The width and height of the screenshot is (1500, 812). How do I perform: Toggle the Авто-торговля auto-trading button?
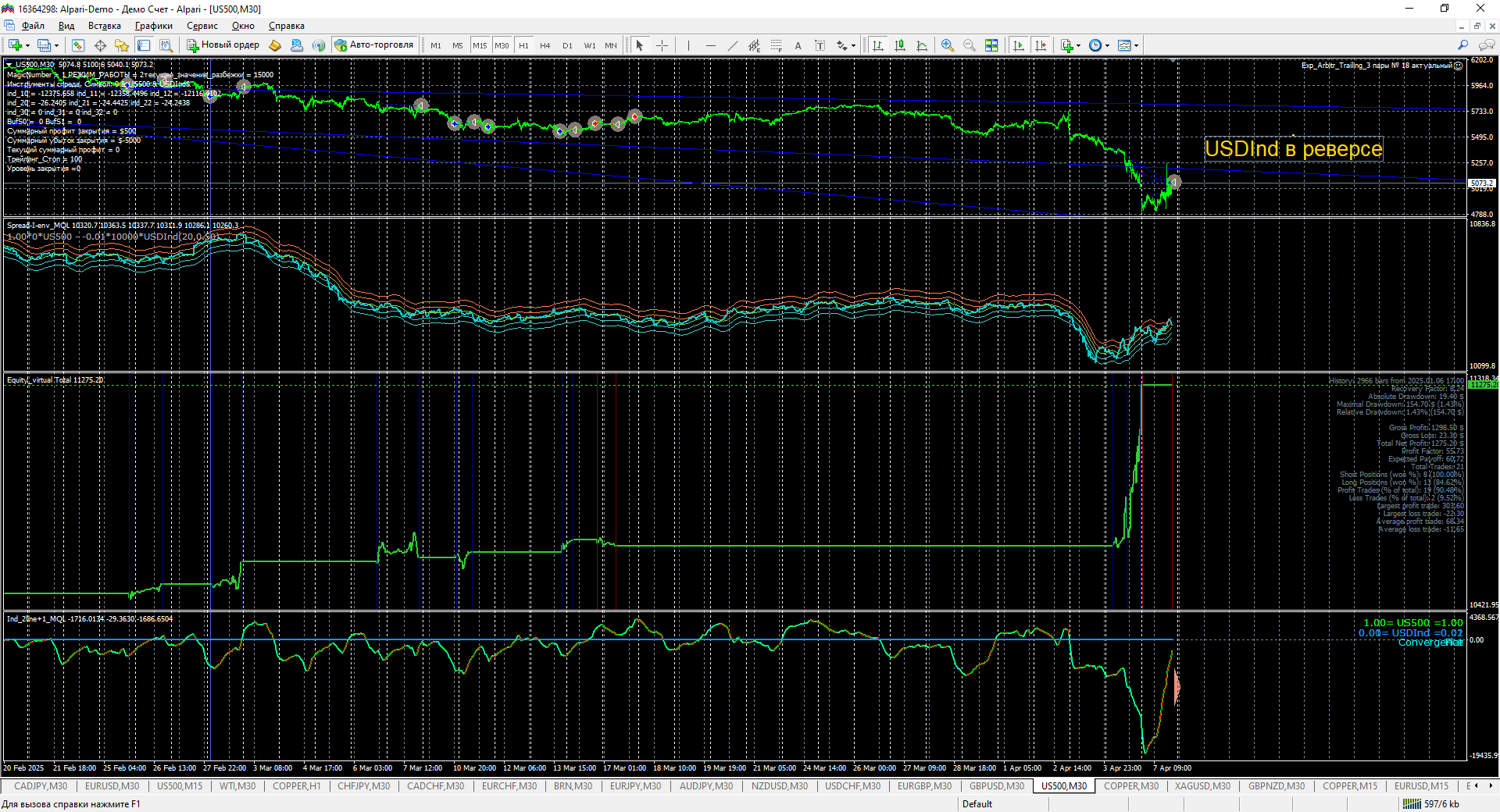(x=374, y=45)
